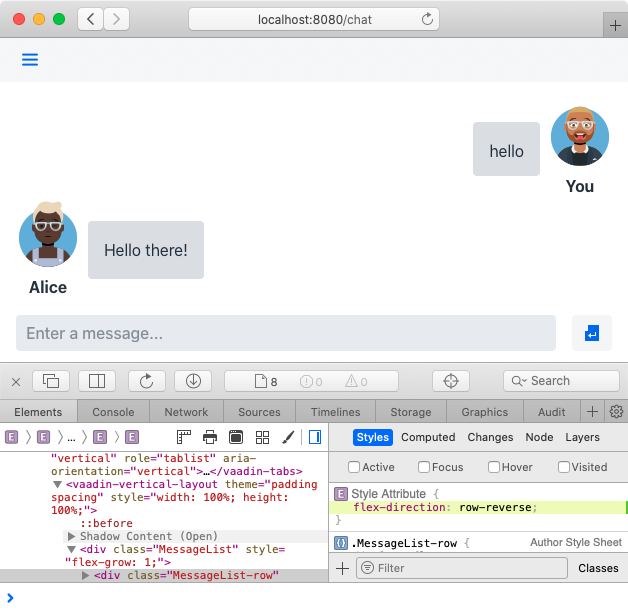The height and width of the screenshot is (612, 628).
Task: Open the hamburger navigation menu
Action: (x=30, y=60)
